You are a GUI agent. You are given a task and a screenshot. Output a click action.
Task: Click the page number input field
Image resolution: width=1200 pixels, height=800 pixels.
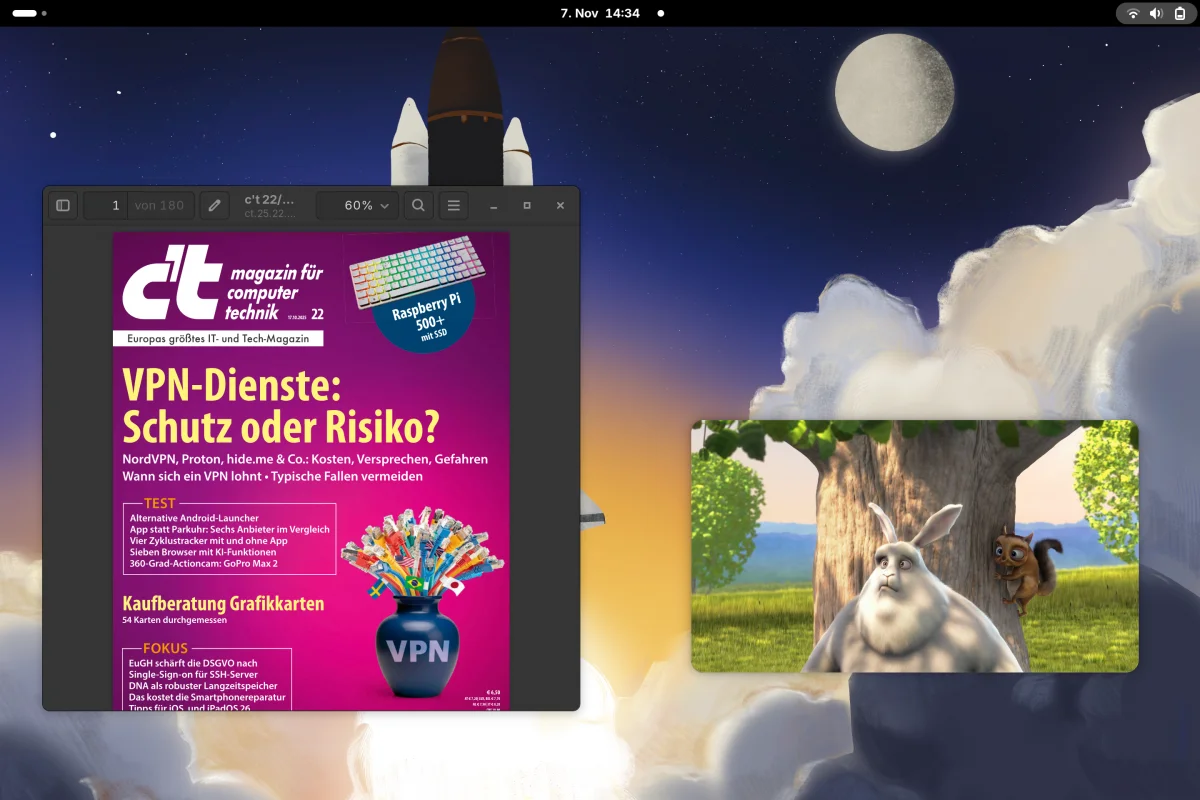[106, 205]
